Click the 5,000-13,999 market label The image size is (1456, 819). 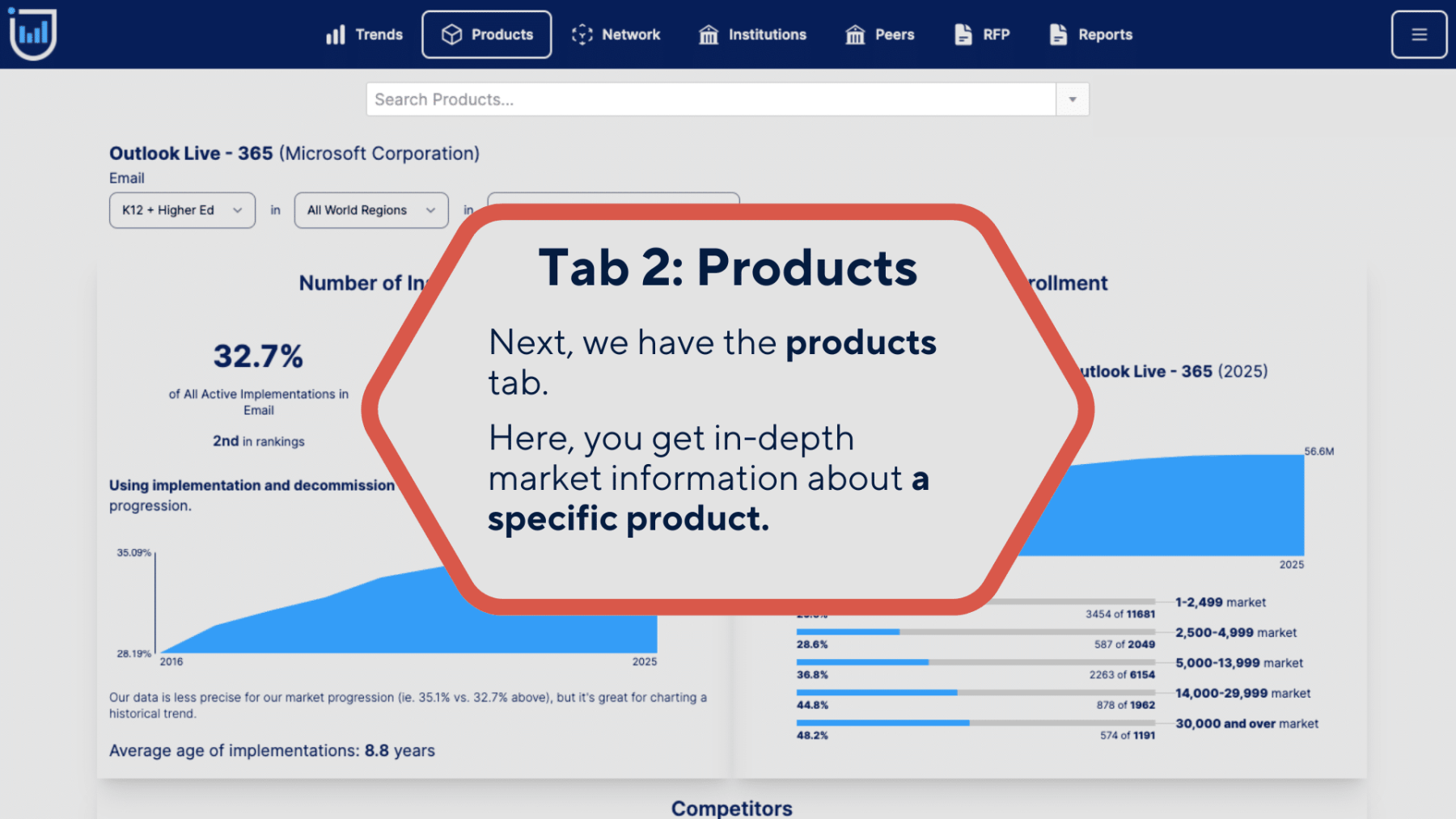point(1239,663)
